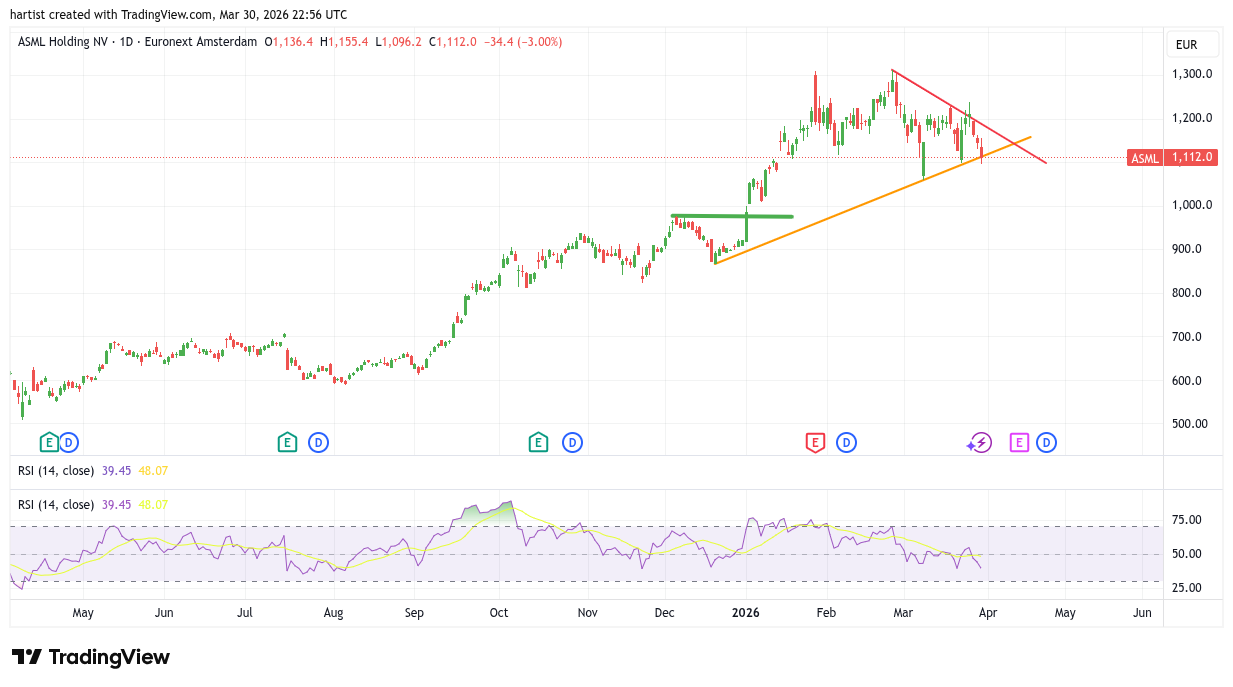The height and width of the screenshot is (687, 1233).
Task: Click the TradingView logo
Action: [90, 657]
